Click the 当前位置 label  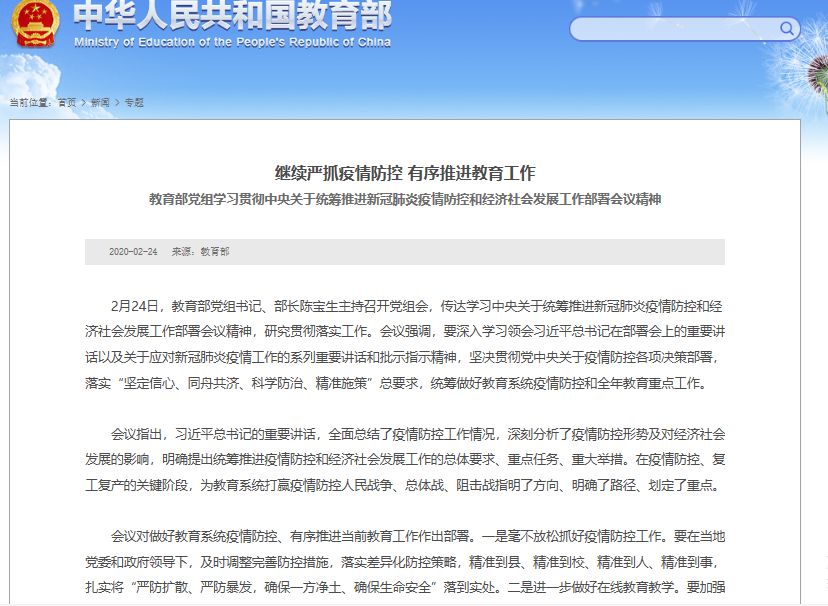click(x=30, y=102)
